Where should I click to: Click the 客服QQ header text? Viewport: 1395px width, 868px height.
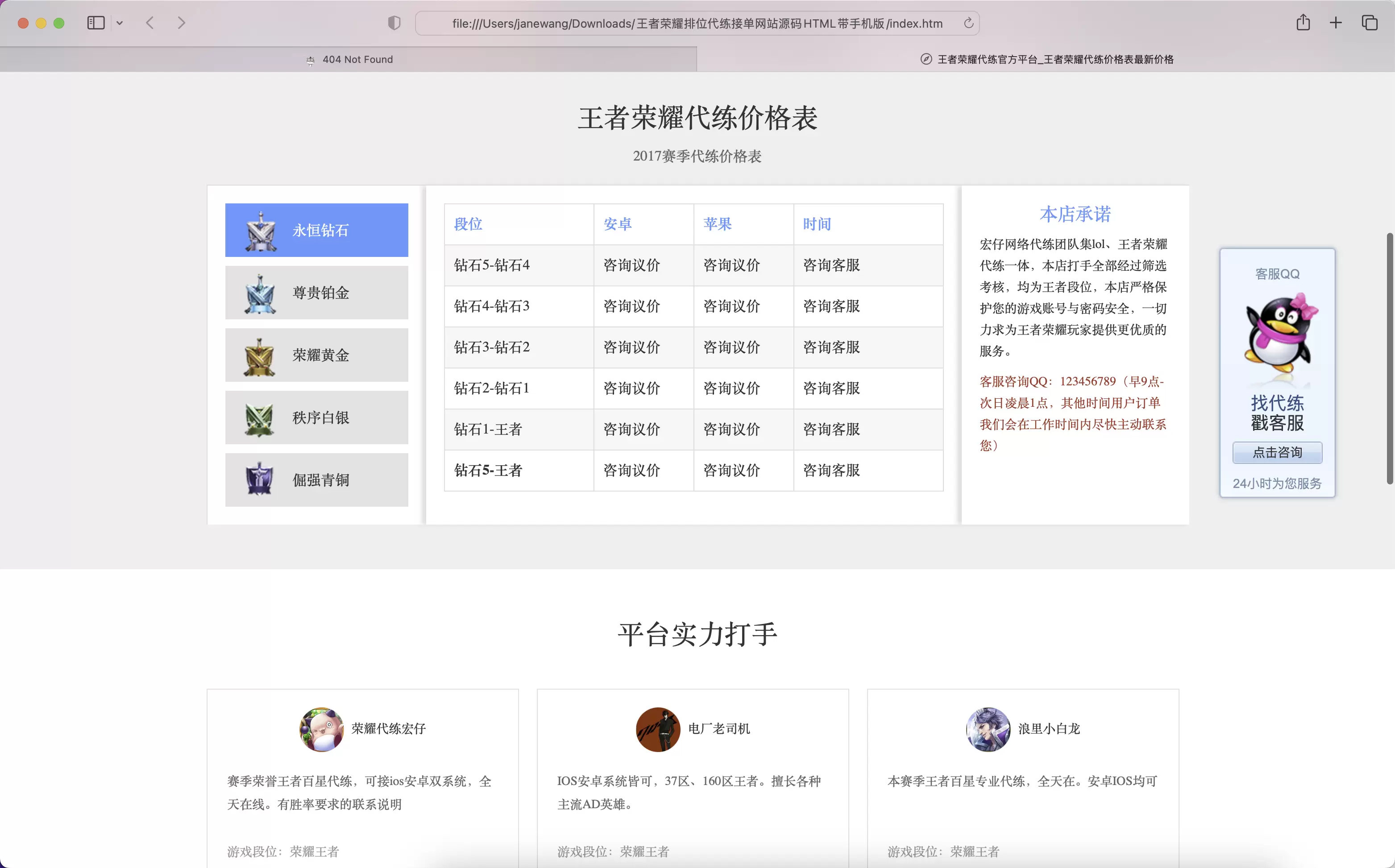click(1277, 274)
